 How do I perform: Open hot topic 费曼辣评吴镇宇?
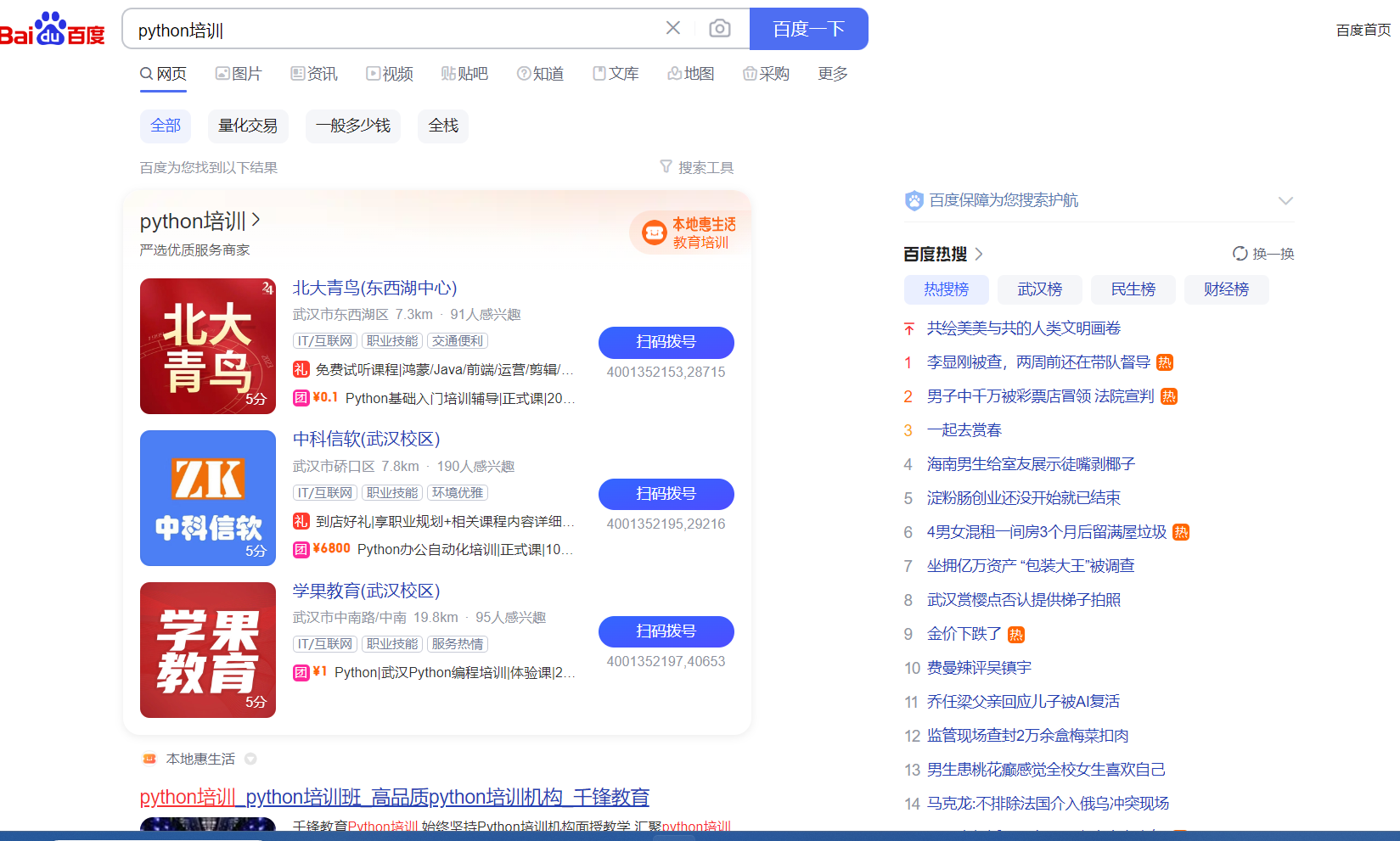click(980, 668)
